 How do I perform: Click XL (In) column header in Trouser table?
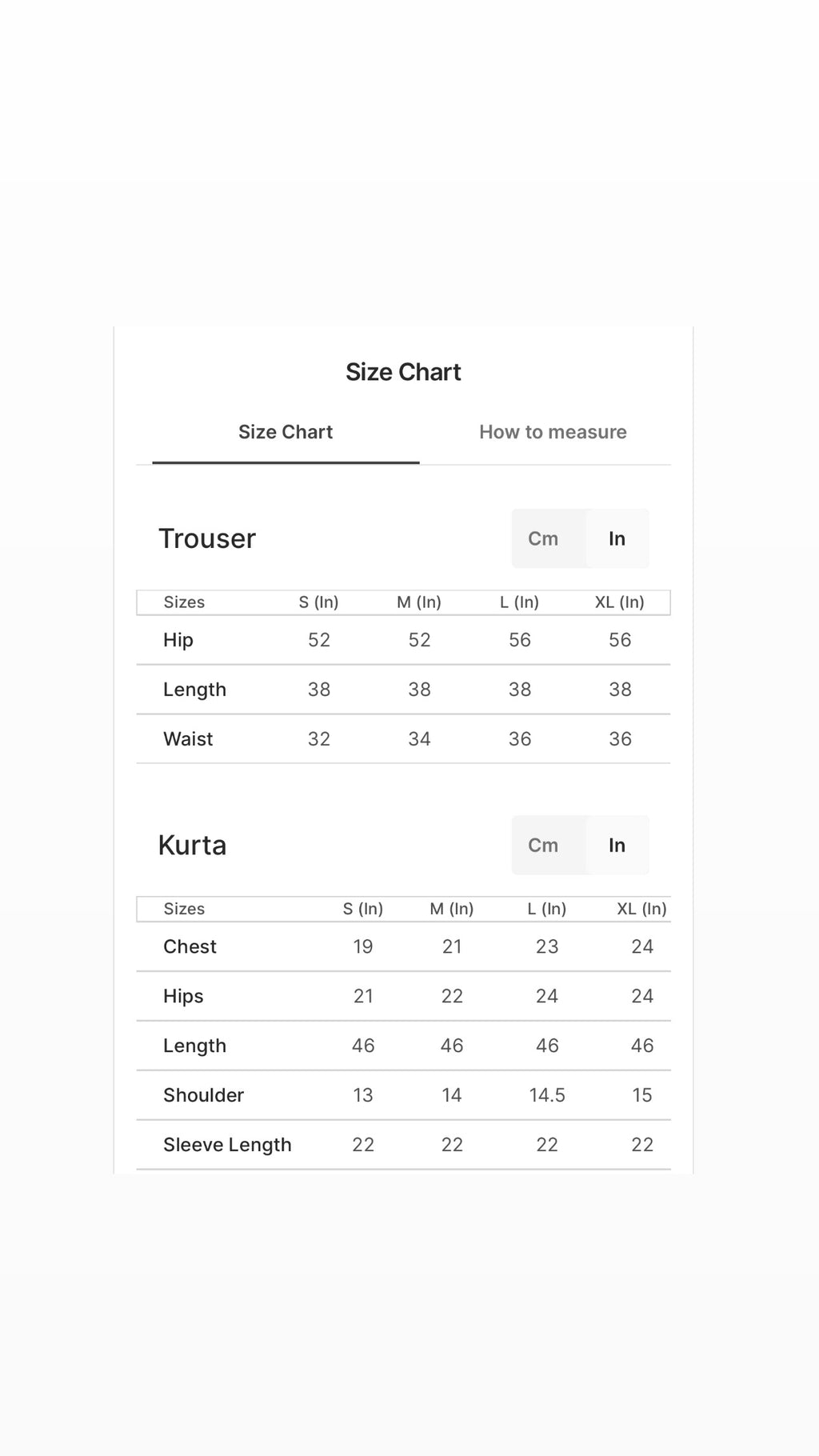[620, 602]
